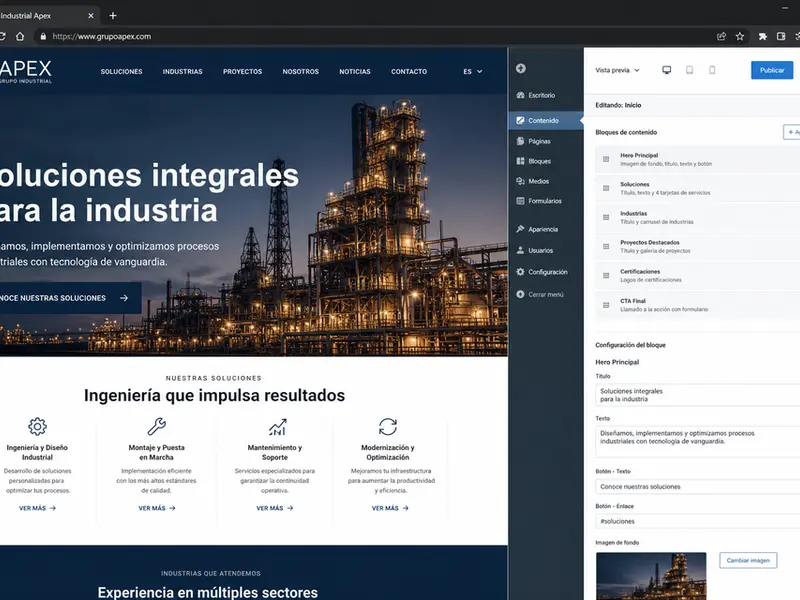
Task: Open the browser extensions puzzle icon
Action: point(762,36)
